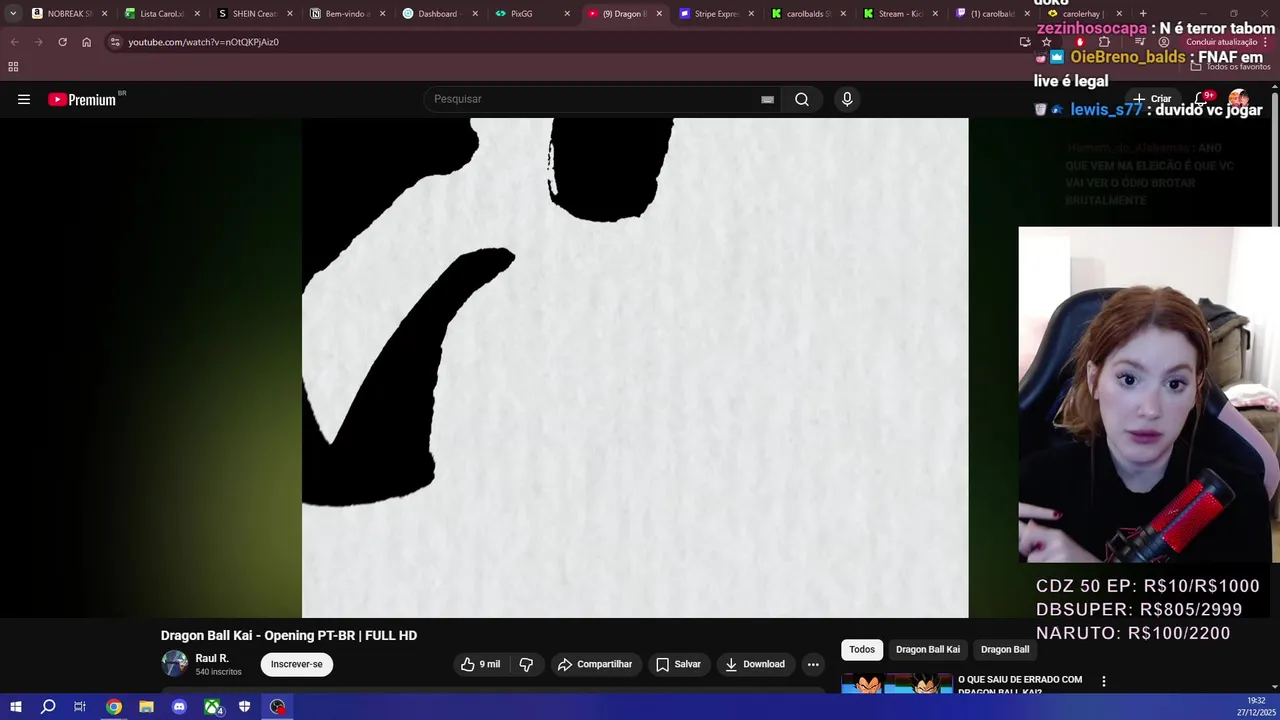Play or pause the Dragon Ball Kai video
Image resolution: width=1280 pixels, height=720 pixels.
[635, 368]
